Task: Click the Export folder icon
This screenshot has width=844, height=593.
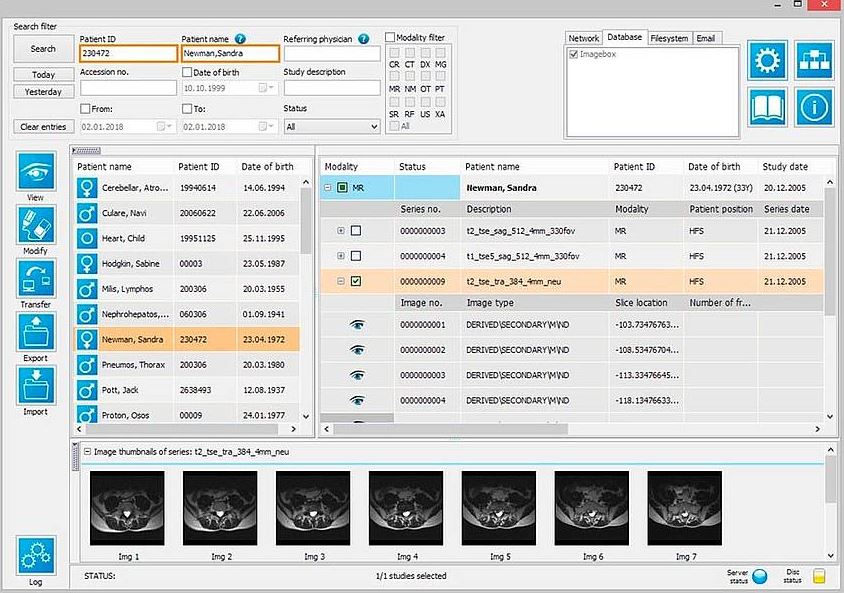Action: pos(36,332)
